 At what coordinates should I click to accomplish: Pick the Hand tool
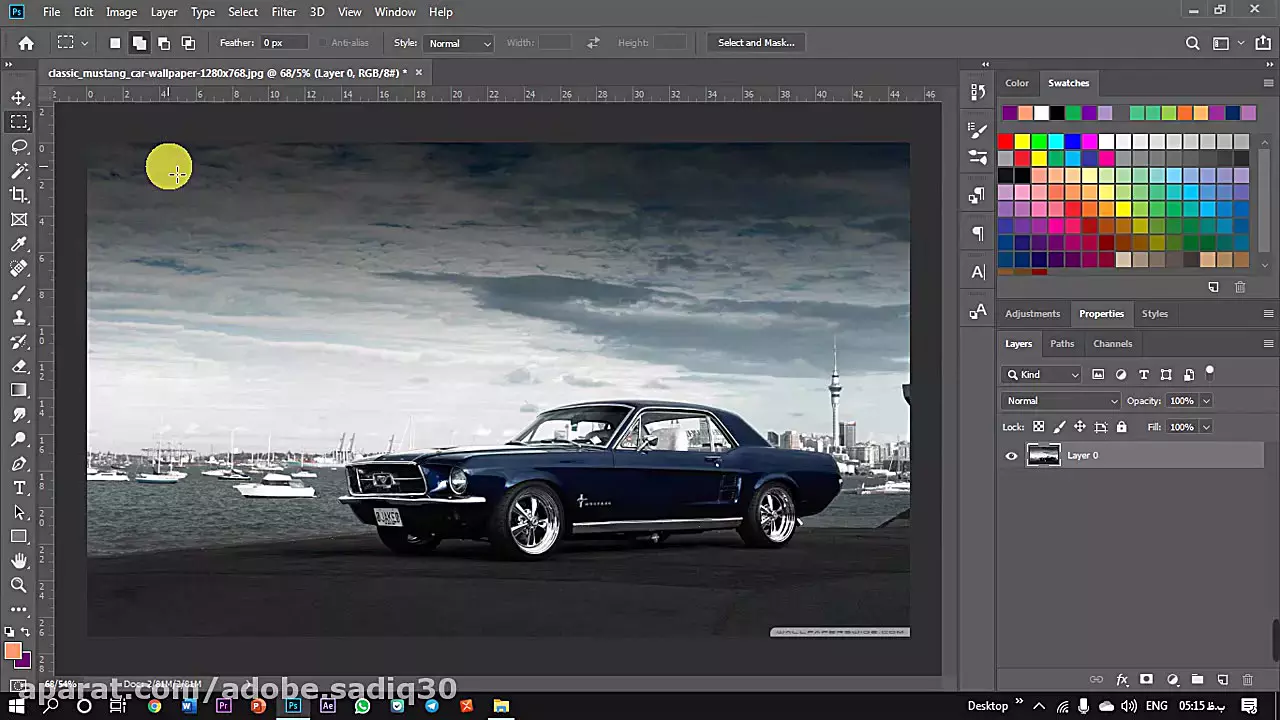19,561
